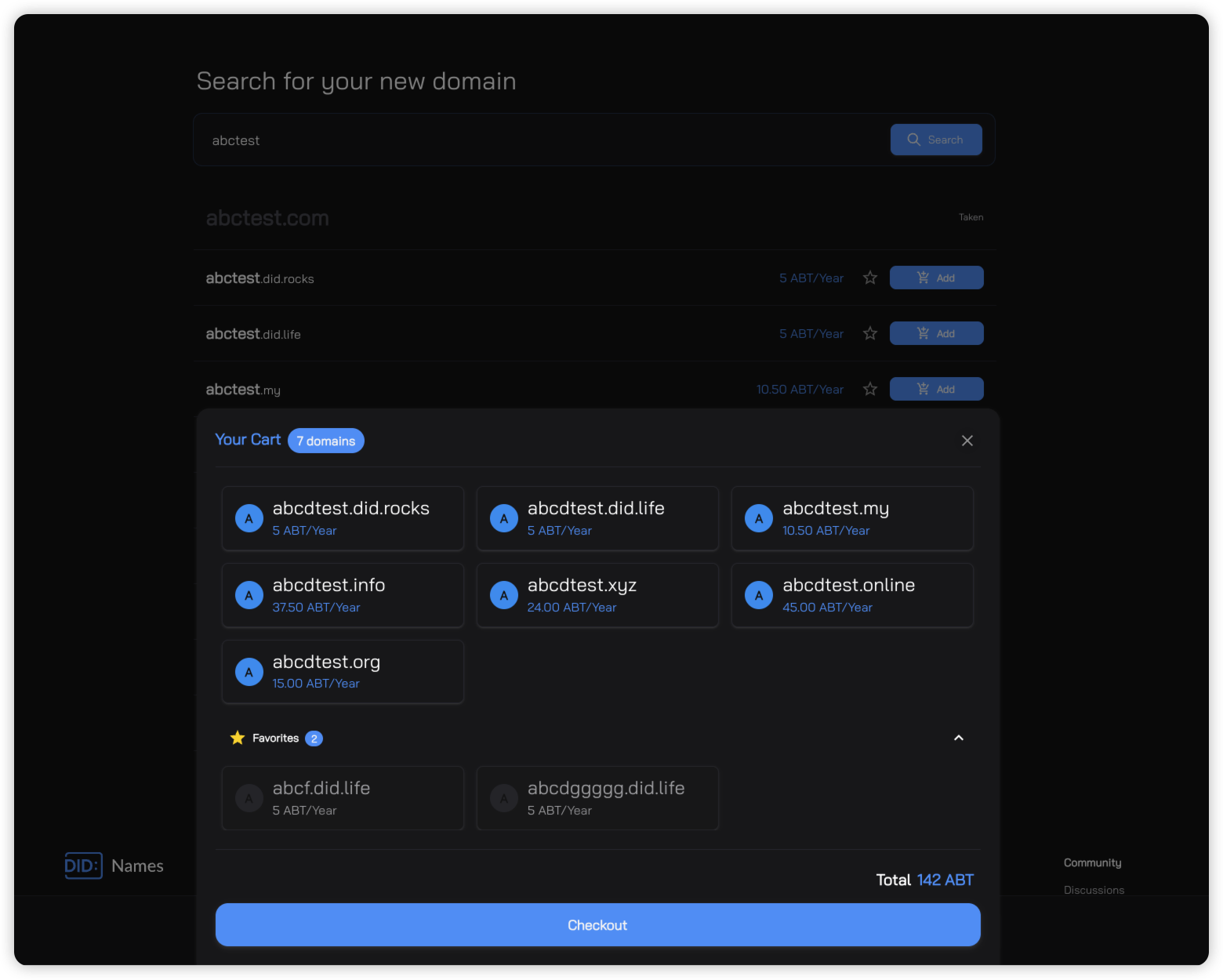Toggle favorite star for abctest.did.life
This screenshot has height=980, width=1223.
click(869, 334)
